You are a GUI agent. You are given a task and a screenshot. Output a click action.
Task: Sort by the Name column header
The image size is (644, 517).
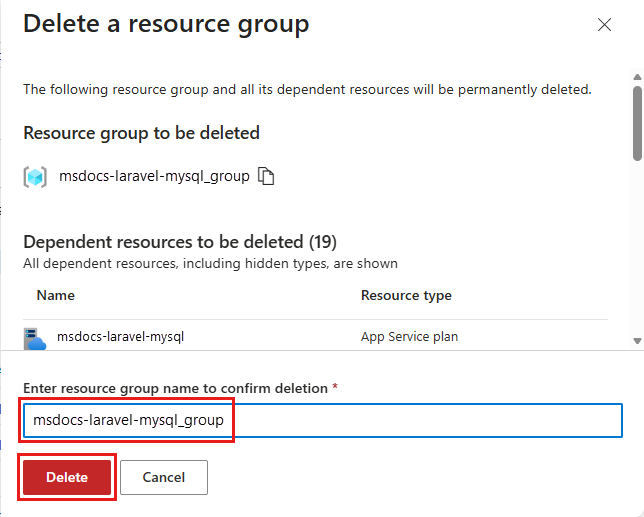coord(56,295)
